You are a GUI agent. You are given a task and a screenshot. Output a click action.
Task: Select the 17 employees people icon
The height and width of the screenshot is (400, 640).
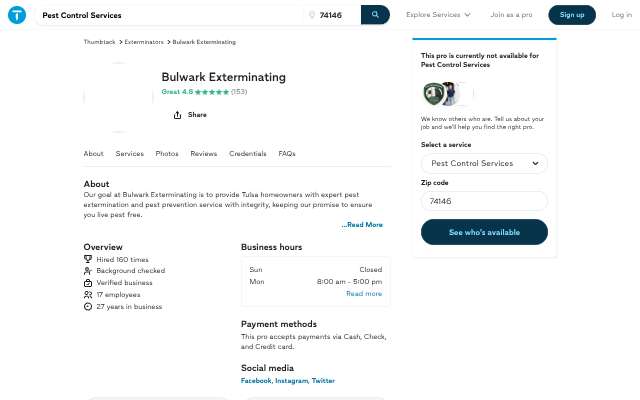88,294
